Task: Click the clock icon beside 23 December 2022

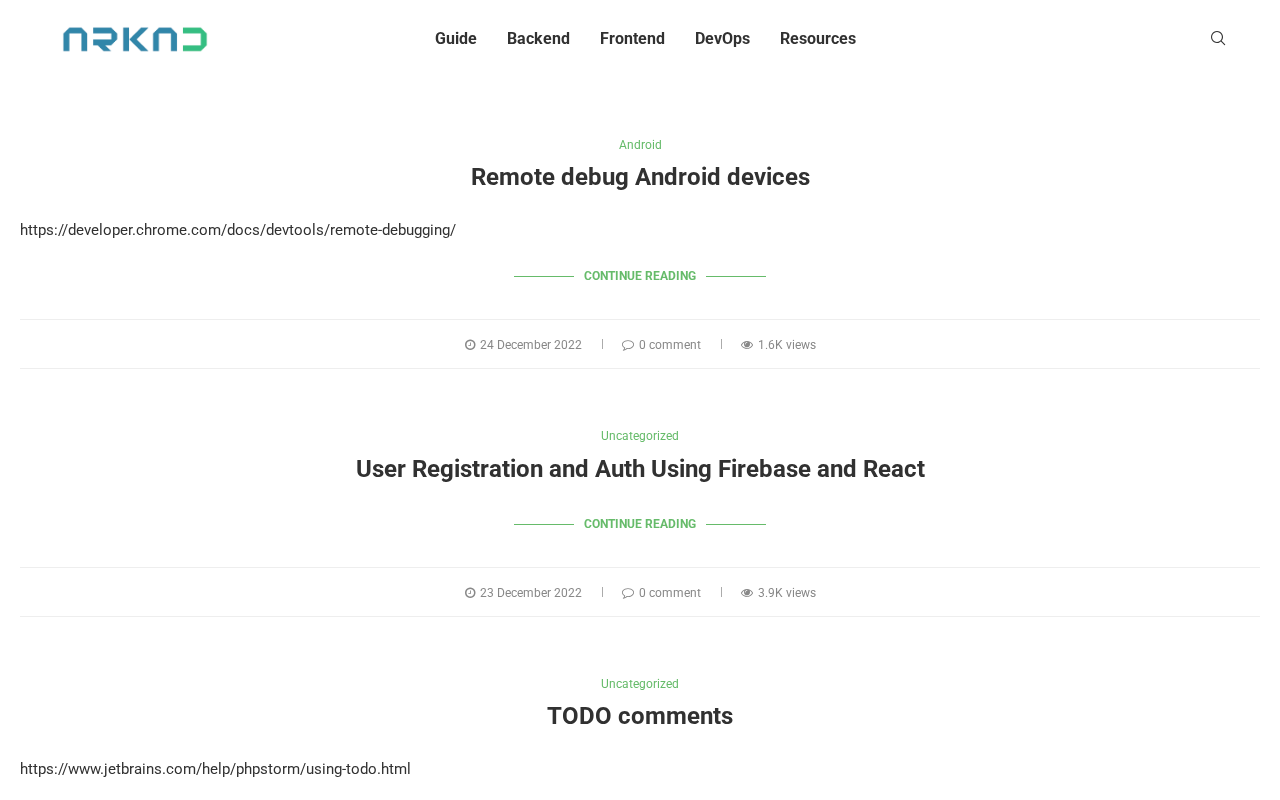Action: pos(470,593)
